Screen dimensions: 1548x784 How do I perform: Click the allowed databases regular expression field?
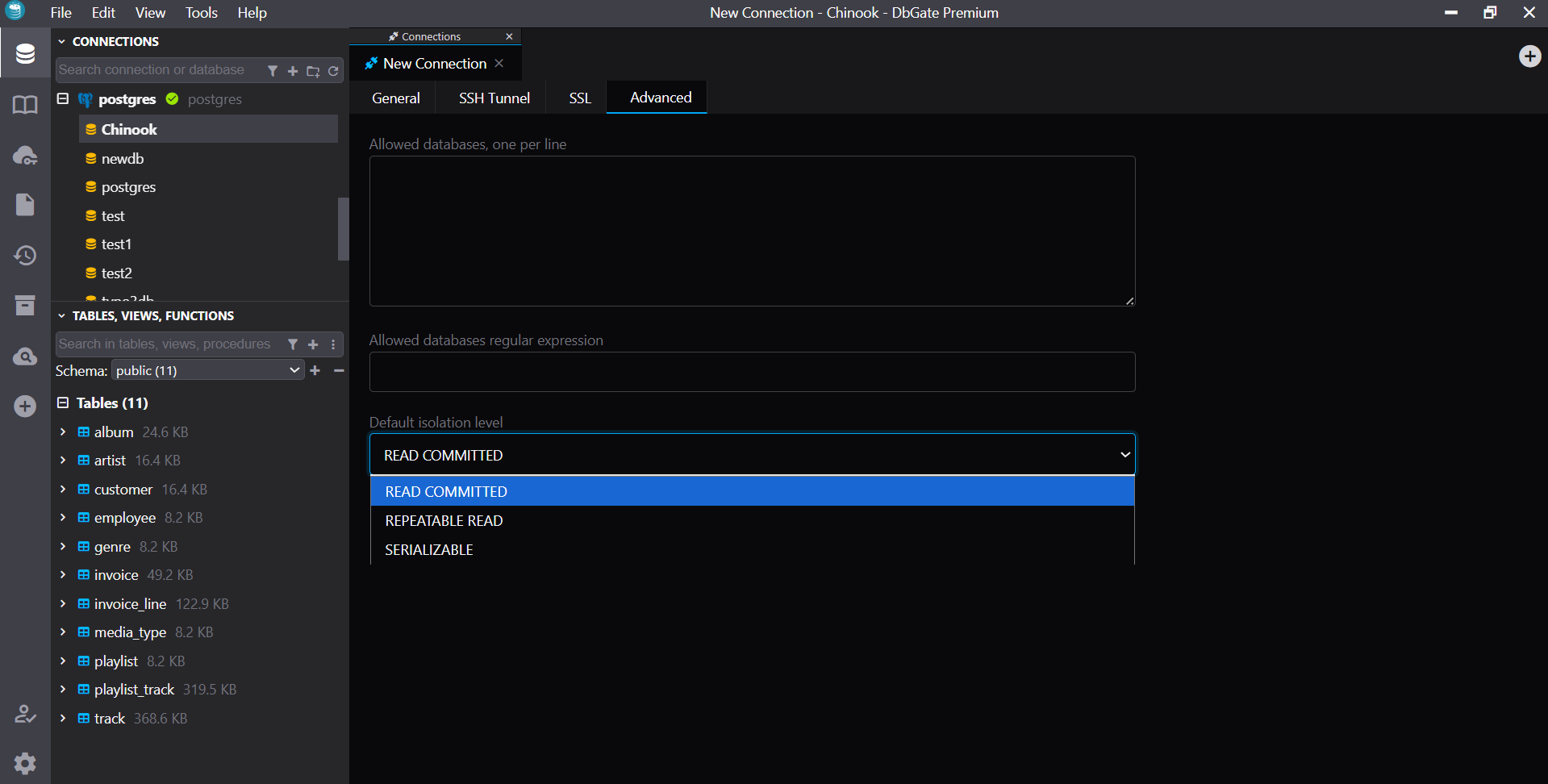click(752, 372)
